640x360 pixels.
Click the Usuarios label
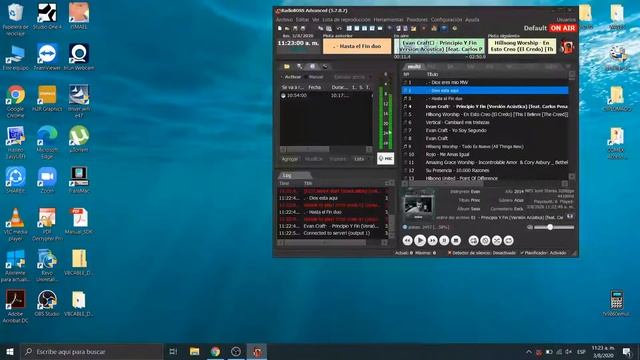click(566, 20)
